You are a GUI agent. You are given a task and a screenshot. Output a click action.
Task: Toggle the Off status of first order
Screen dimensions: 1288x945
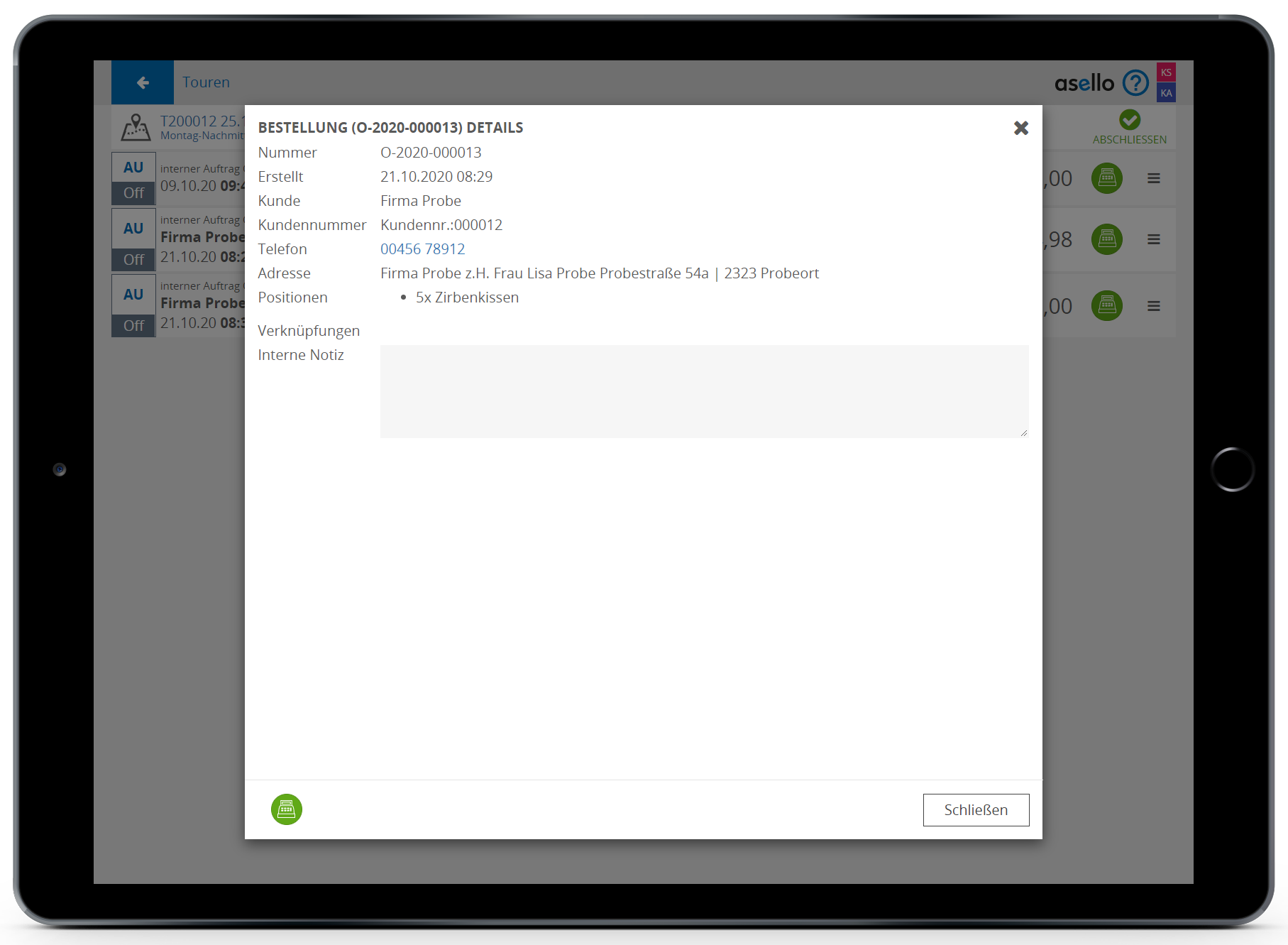[133, 193]
